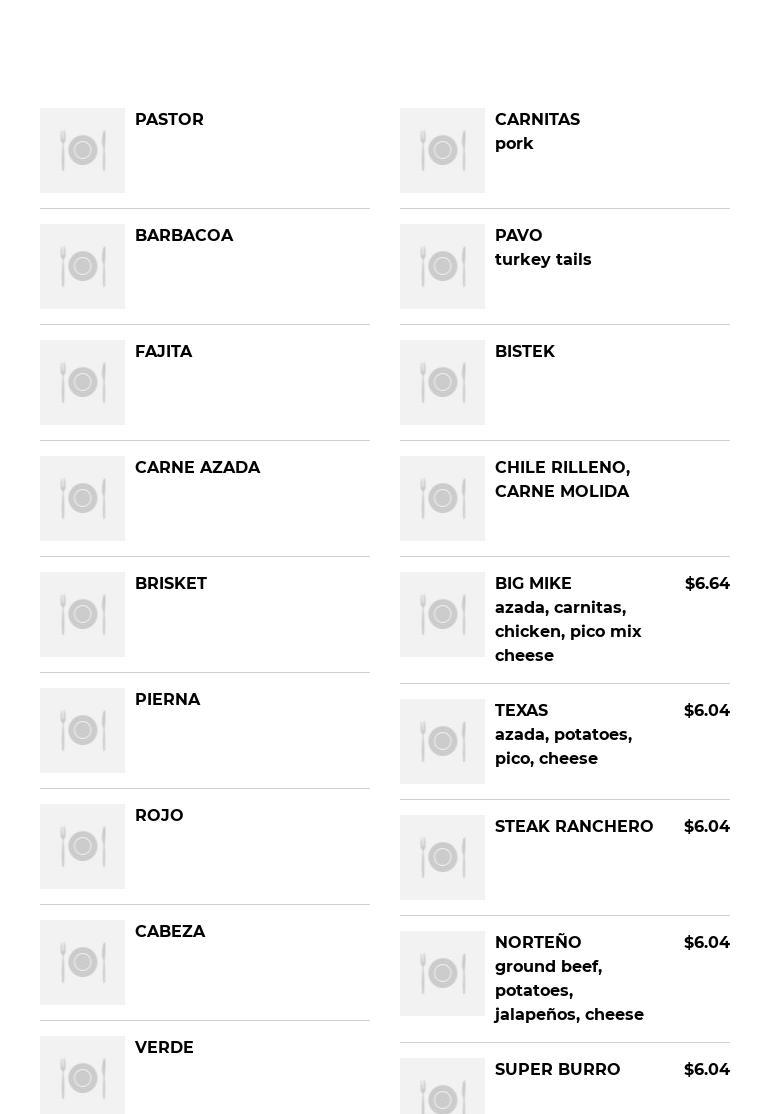Screen dimensions: 770x1114
Task: Click the BISTEK plate icon
Action: tap(442, 382)
